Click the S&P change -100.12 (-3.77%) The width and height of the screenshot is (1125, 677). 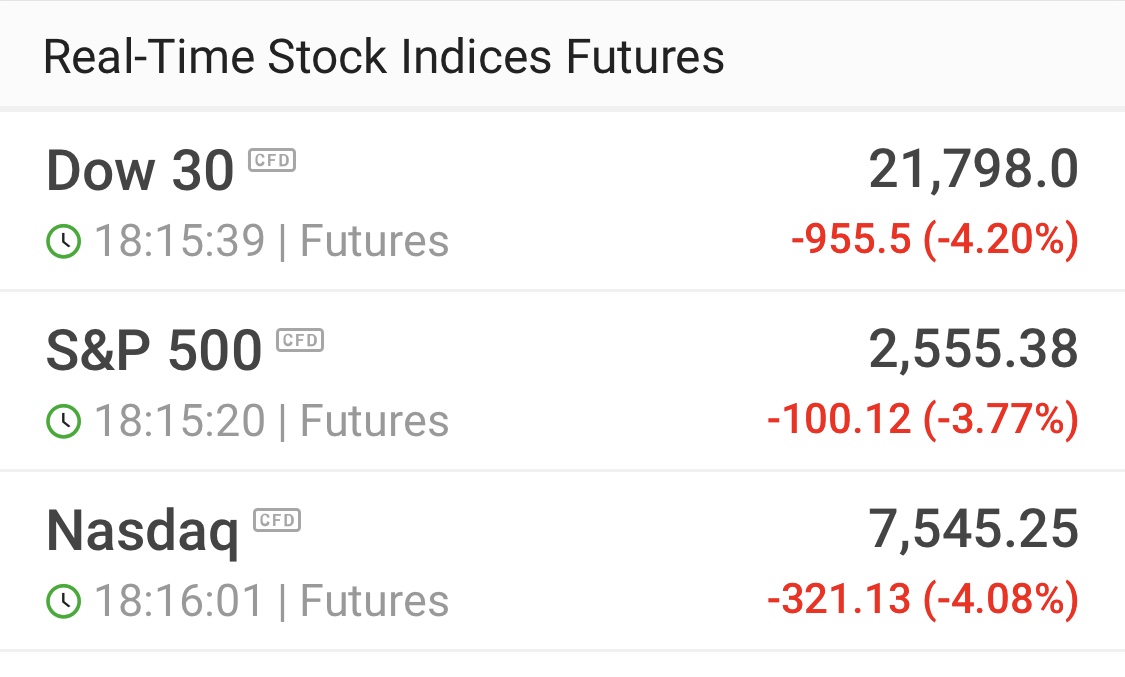tap(923, 419)
